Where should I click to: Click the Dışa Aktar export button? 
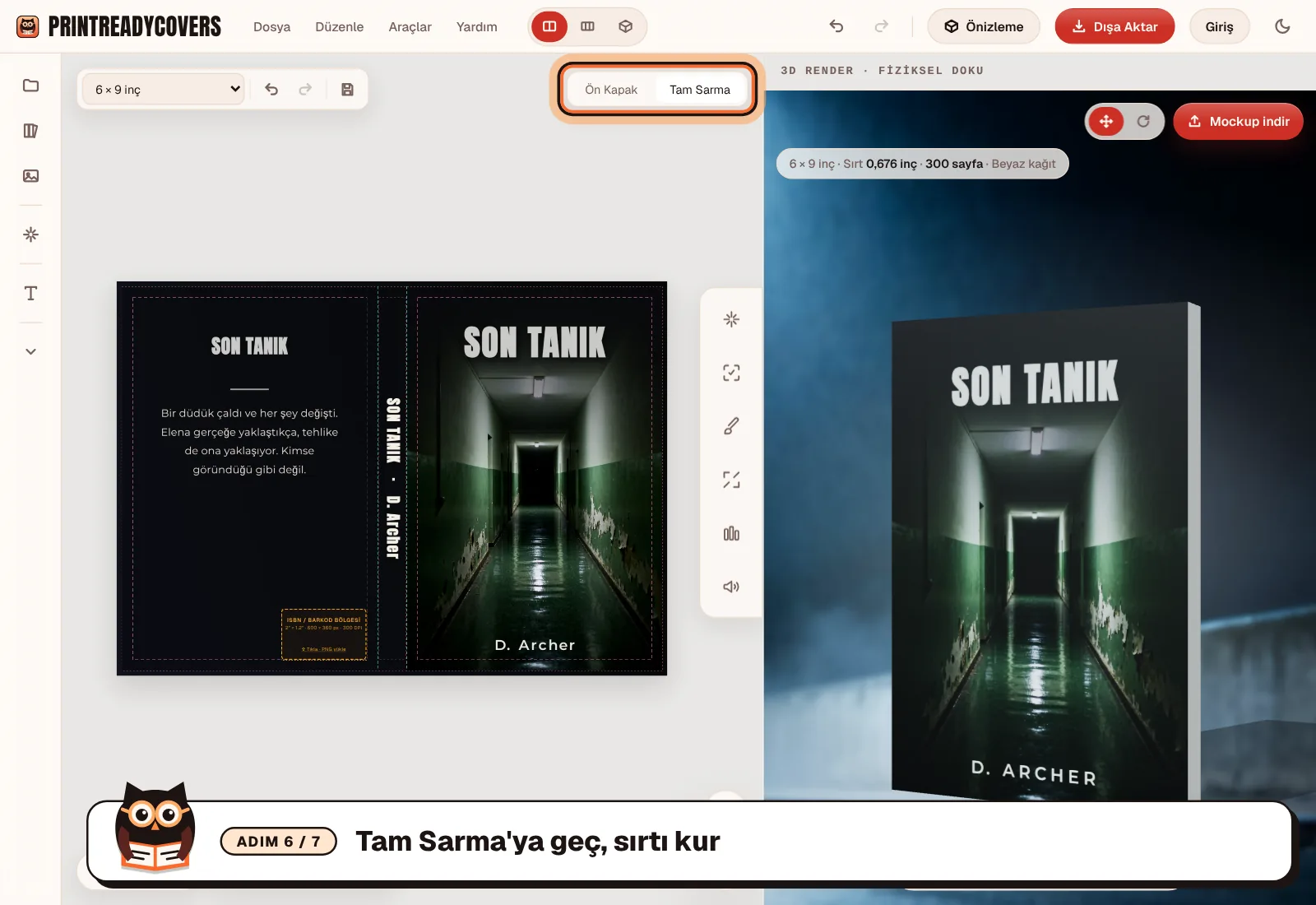(1114, 26)
